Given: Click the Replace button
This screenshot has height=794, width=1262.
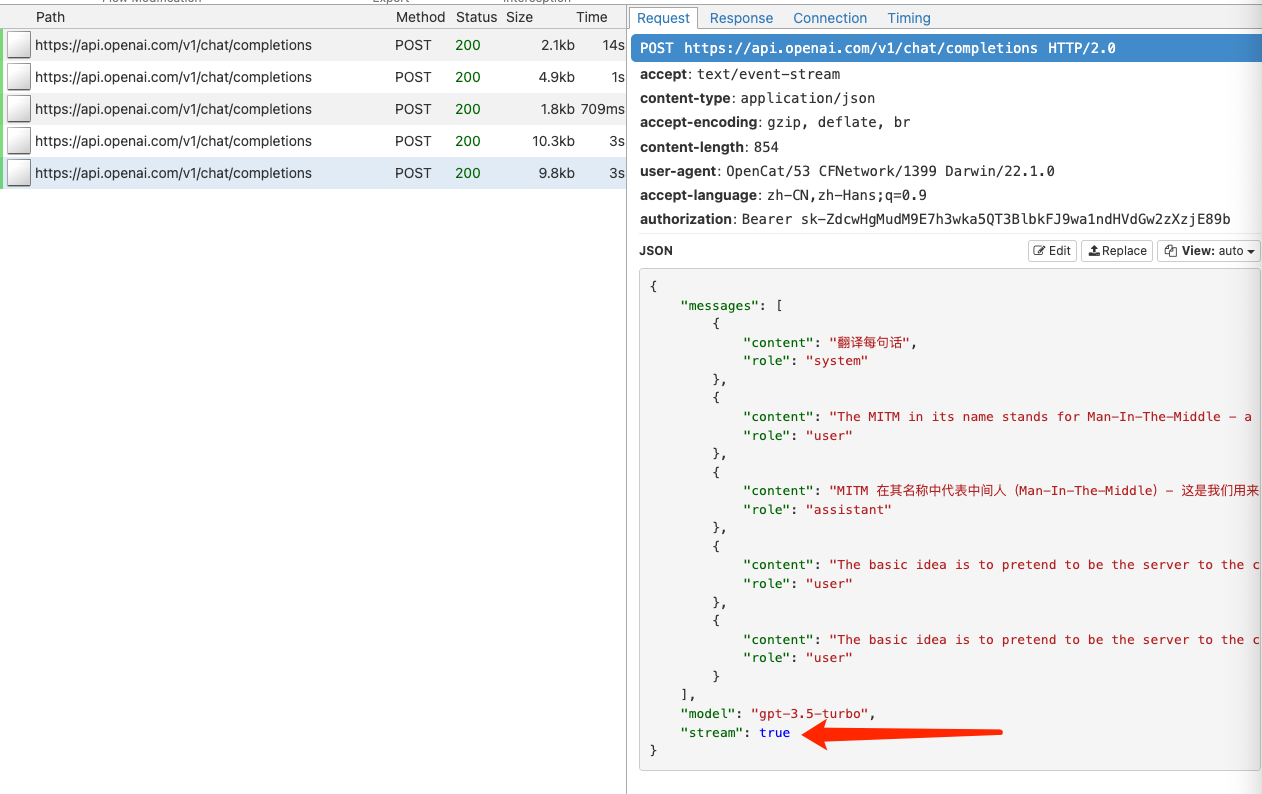Looking at the screenshot, I should tap(1118, 251).
